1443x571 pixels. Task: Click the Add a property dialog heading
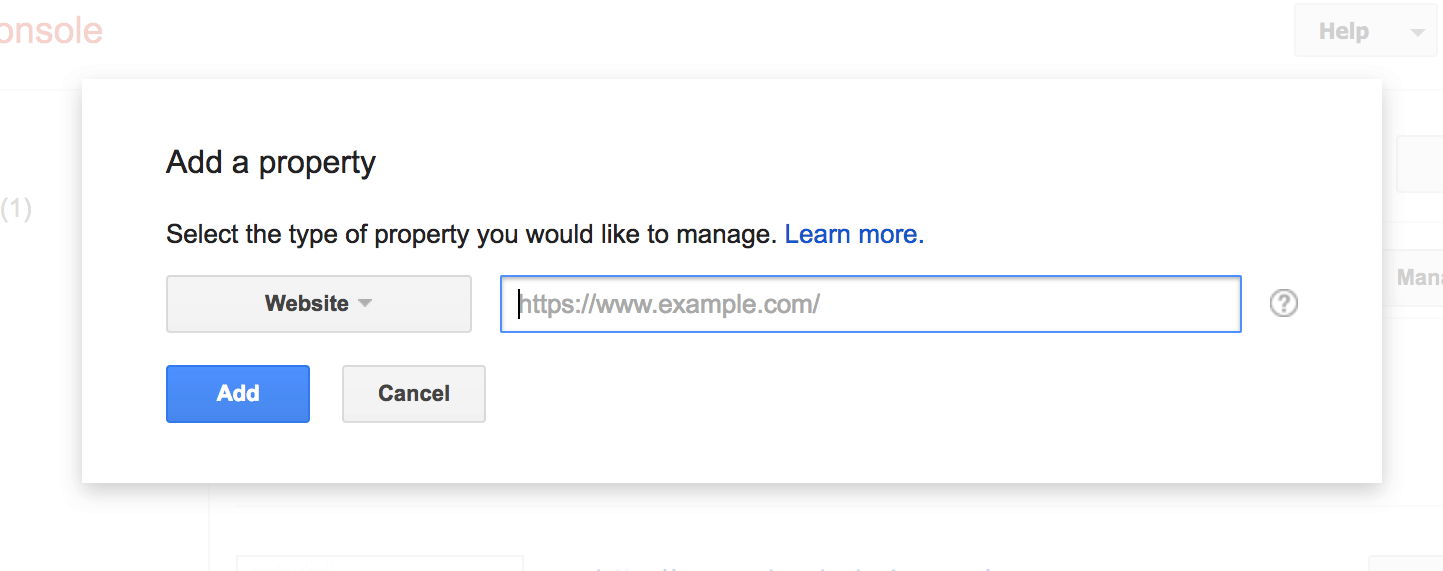pos(271,162)
